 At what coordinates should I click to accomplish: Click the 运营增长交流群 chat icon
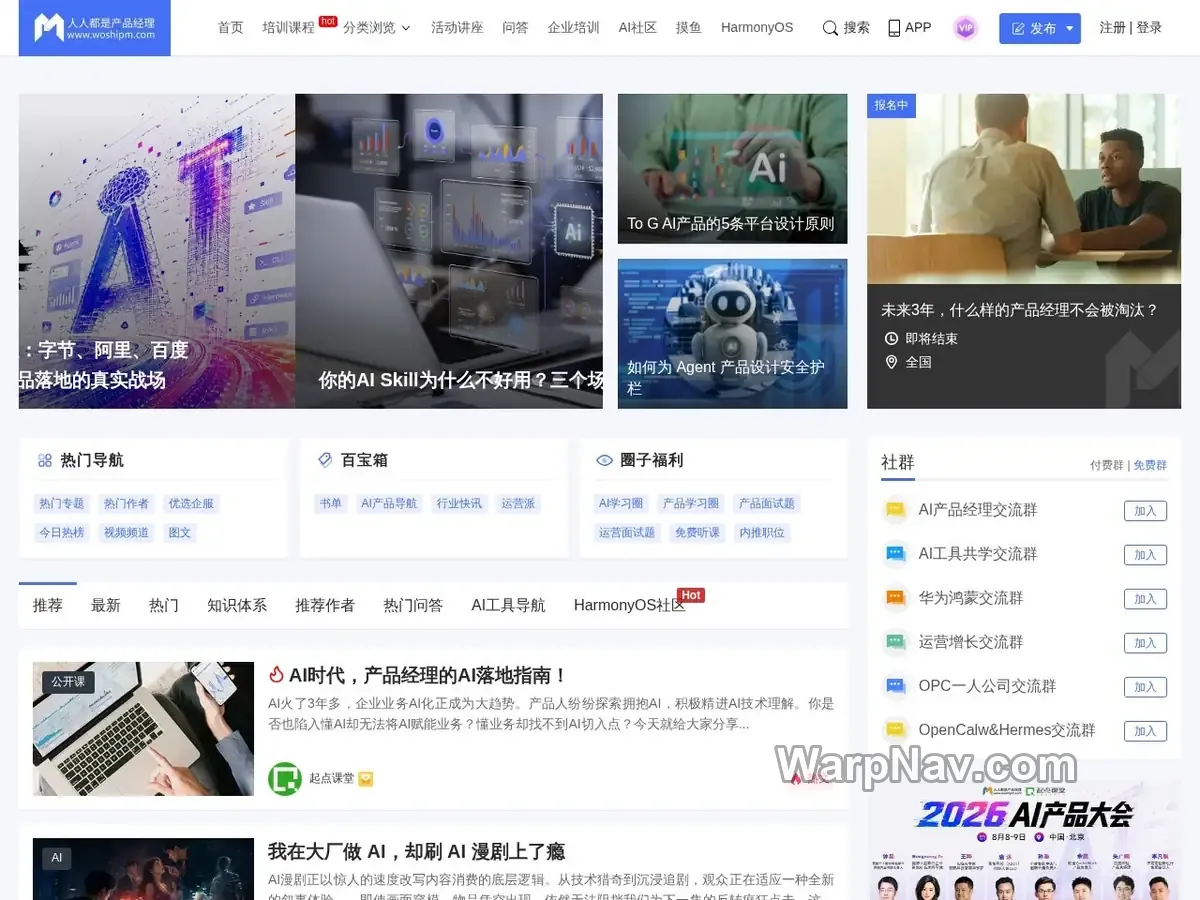click(895, 642)
